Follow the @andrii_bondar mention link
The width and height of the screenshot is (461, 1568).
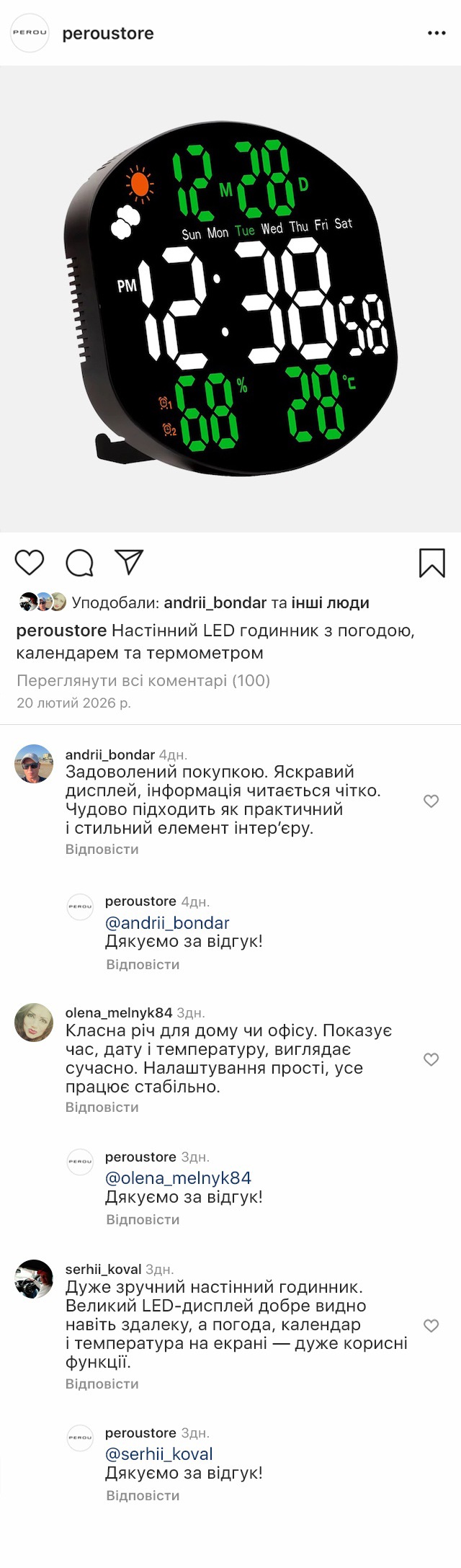tap(167, 923)
